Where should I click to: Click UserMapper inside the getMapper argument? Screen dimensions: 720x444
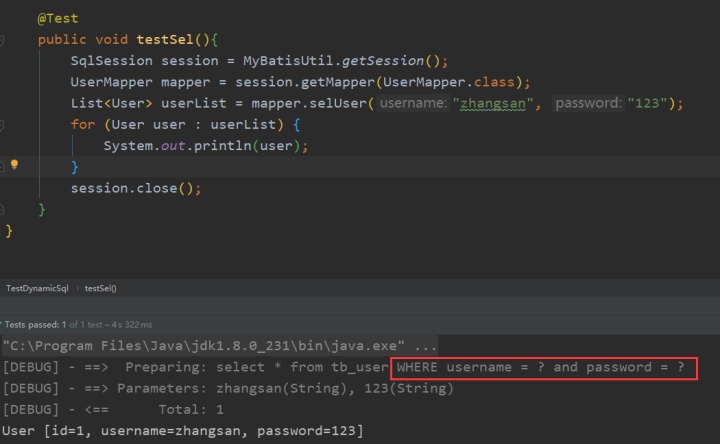424,82
